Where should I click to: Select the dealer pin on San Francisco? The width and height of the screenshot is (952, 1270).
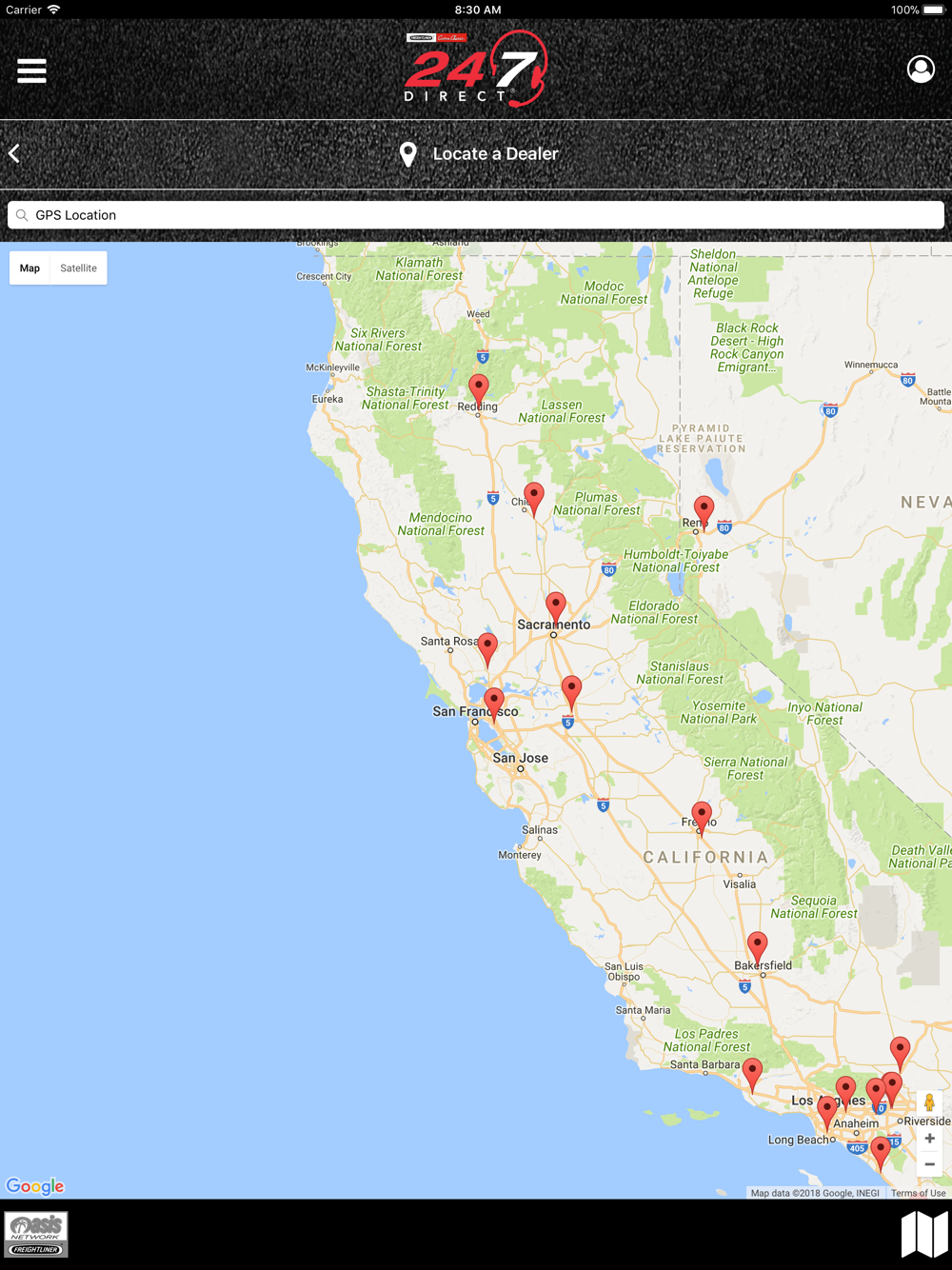(x=494, y=705)
